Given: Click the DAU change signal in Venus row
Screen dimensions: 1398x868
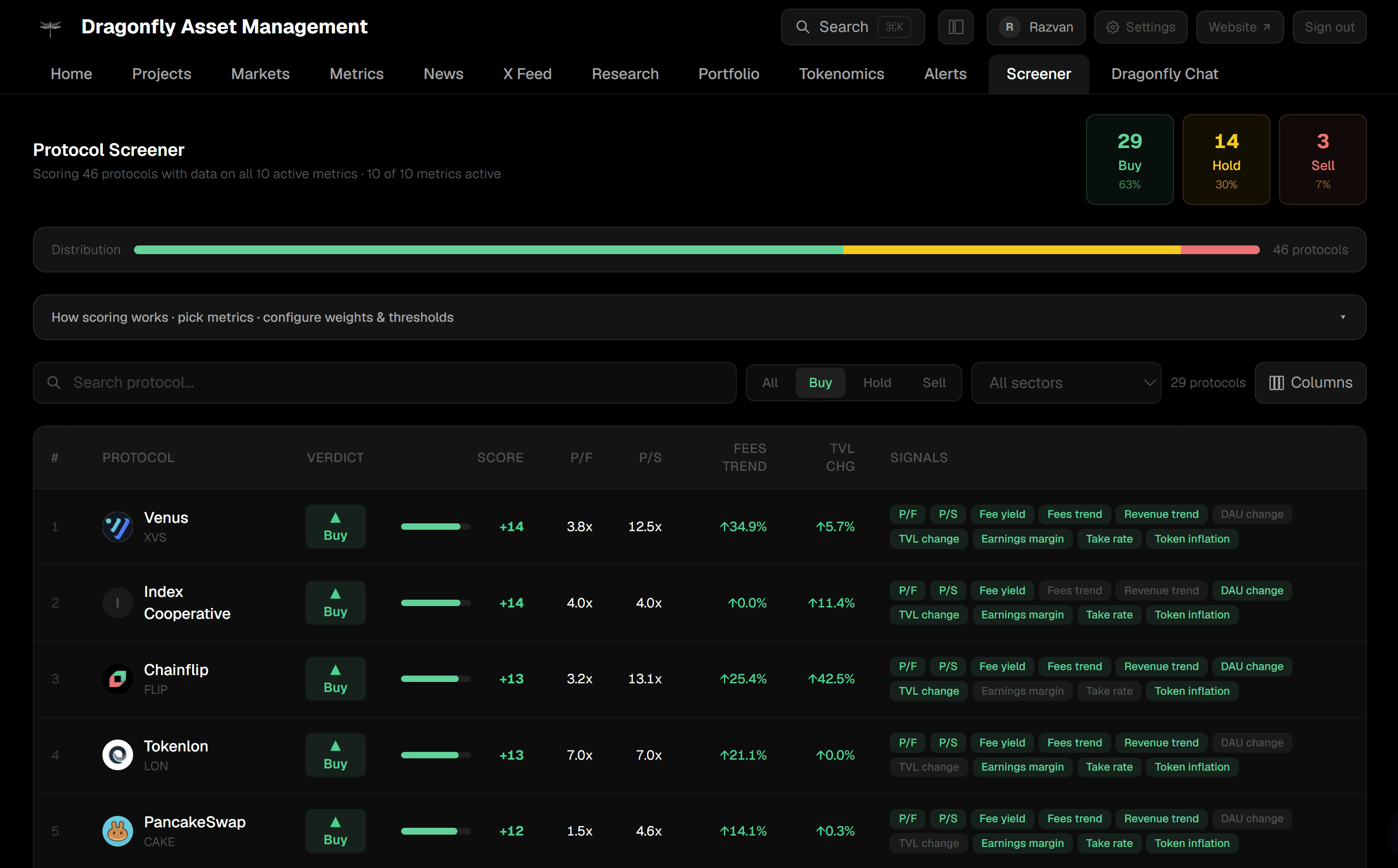Looking at the screenshot, I should pyautogui.click(x=1252, y=514).
